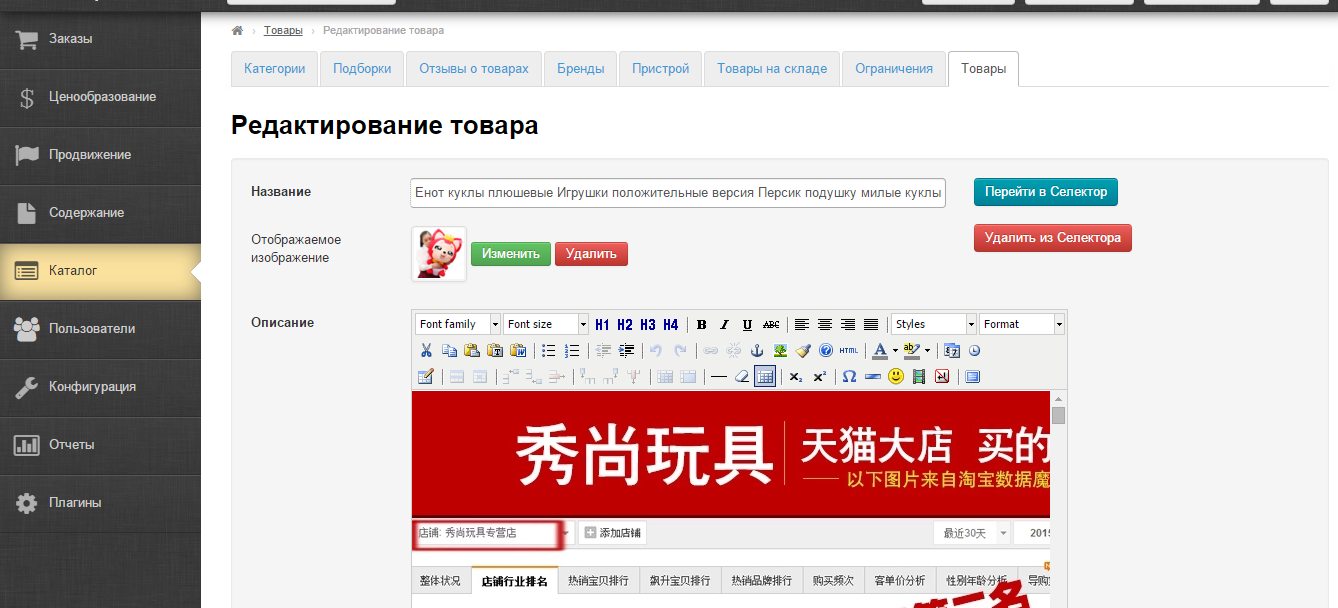The width and height of the screenshot is (1338, 608).
Task: Toggle bold formatting
Action: [702, 325]
